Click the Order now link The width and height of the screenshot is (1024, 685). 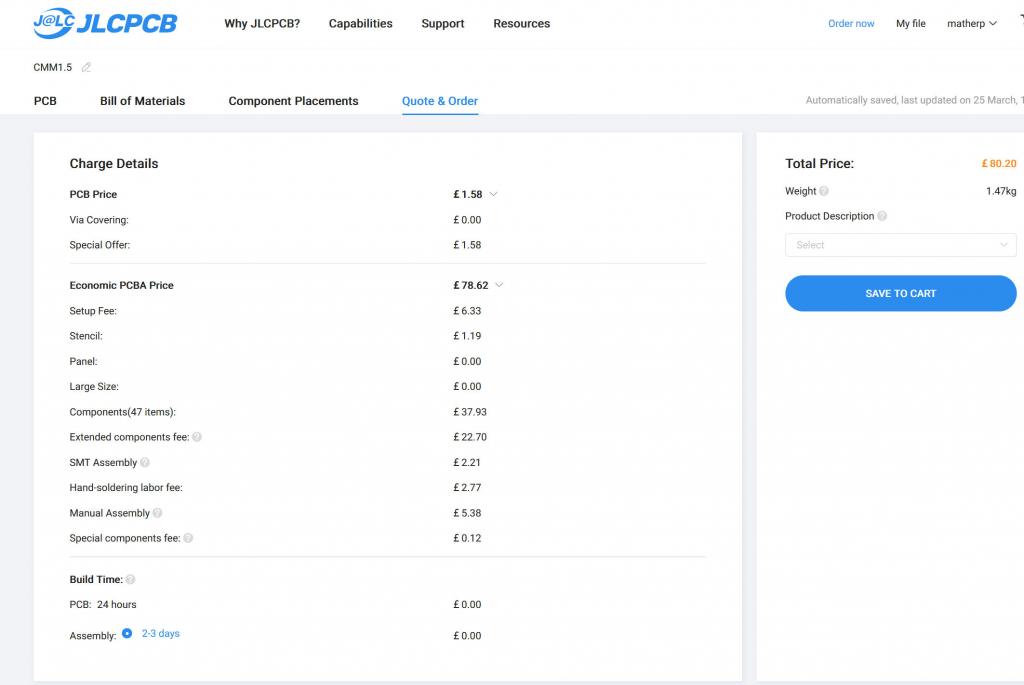pyautogui.click(x=851, y=24)
